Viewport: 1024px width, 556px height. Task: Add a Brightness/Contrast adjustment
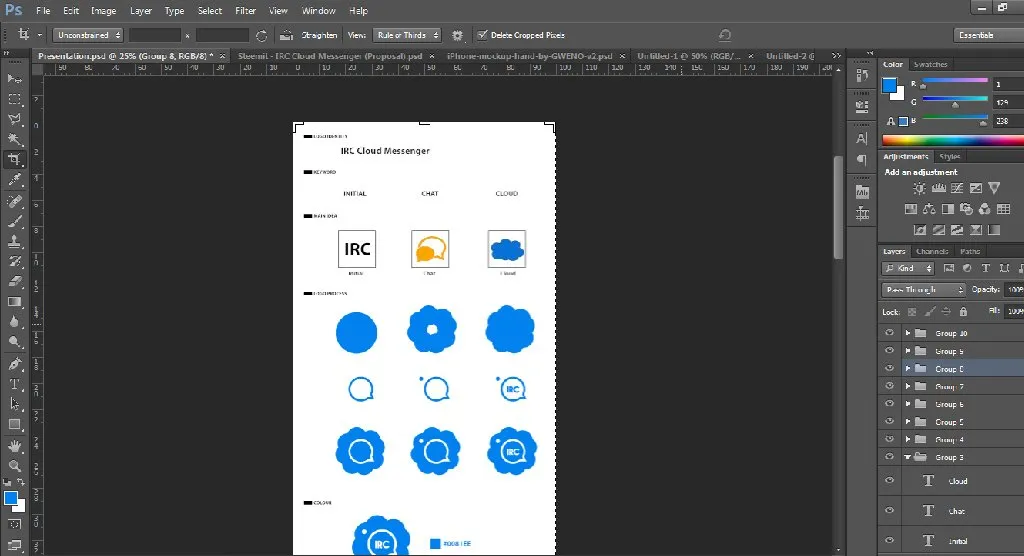tap(920, 188)
